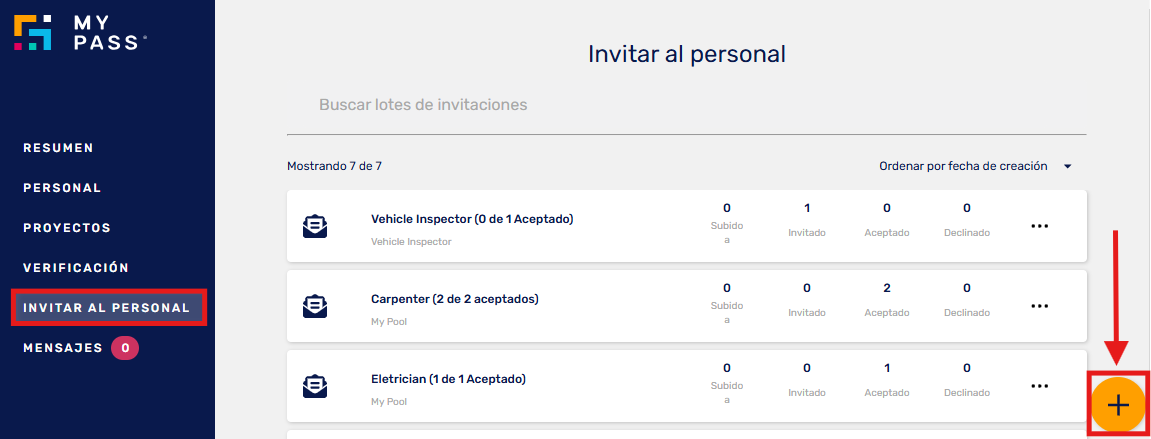Viewport: 1151px width, 439px height.
Task: Click the Mensajes count badge
Action: tap(125, 348)
